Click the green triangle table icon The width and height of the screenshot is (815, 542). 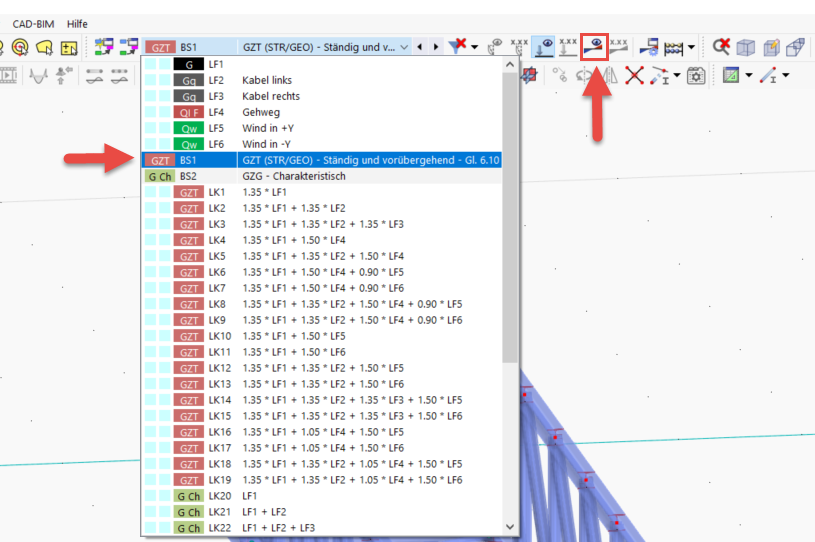click(731, 75)
